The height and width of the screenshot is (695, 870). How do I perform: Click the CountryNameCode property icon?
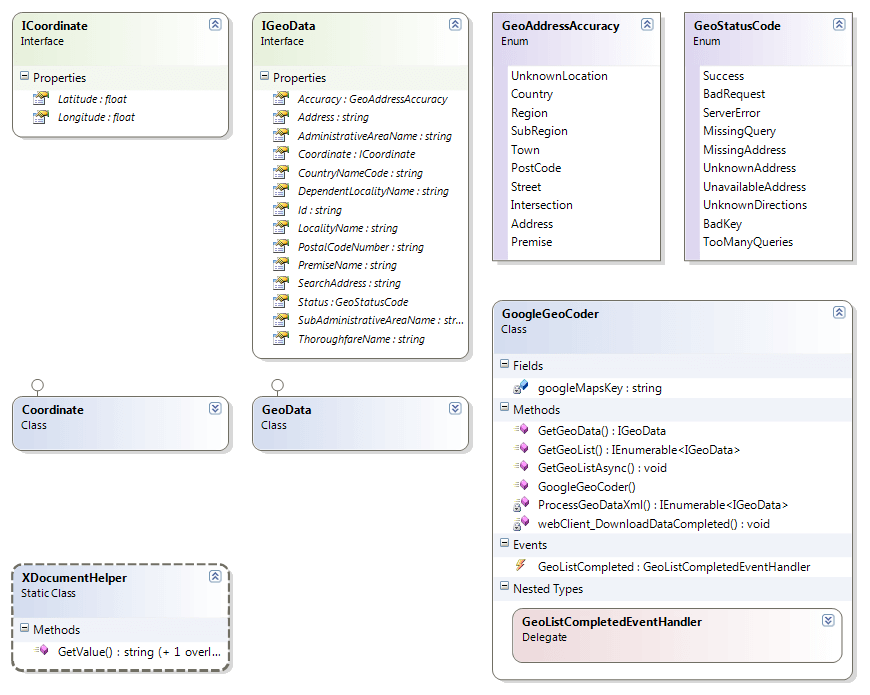(281, 172)
